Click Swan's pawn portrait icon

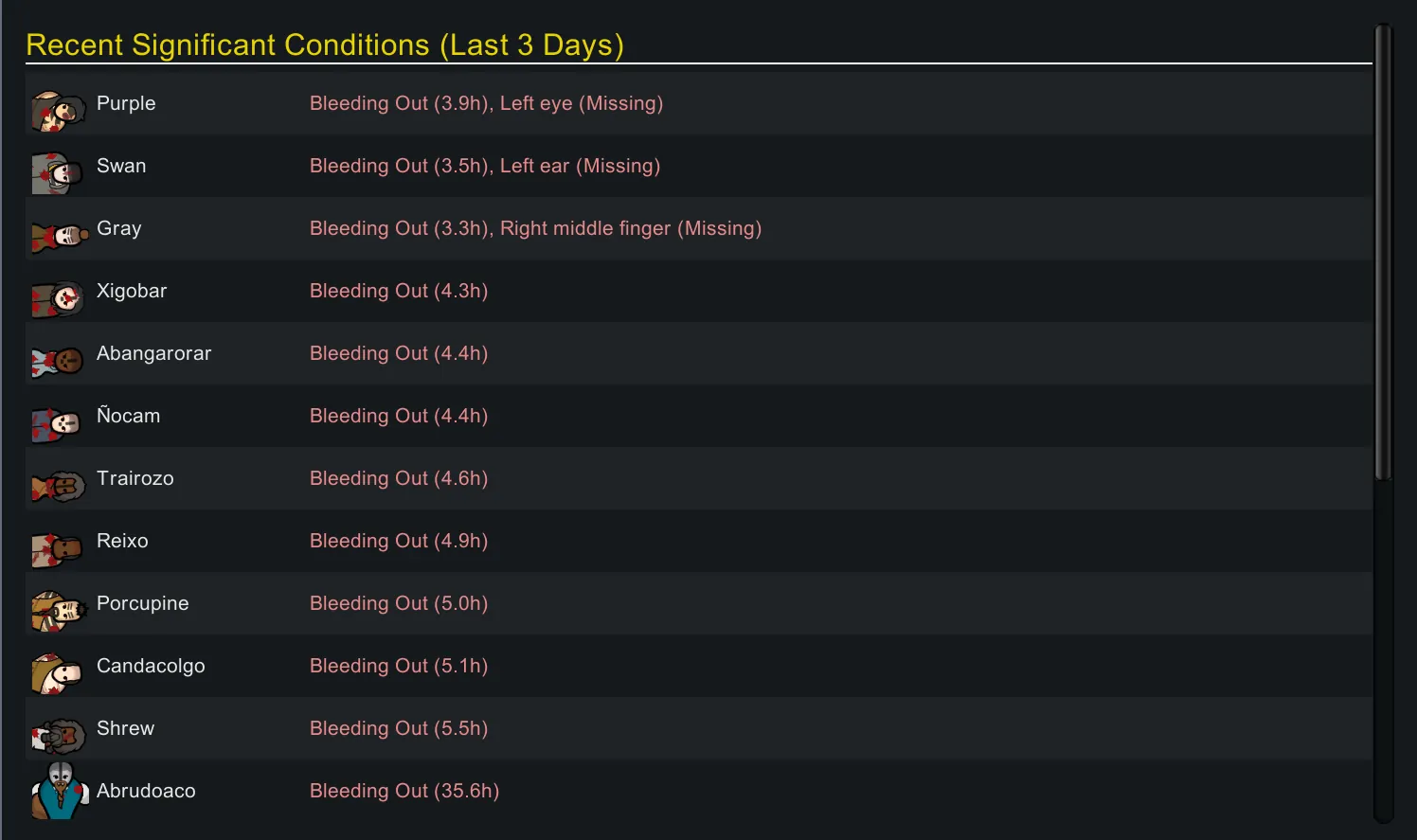click(57, 173)
